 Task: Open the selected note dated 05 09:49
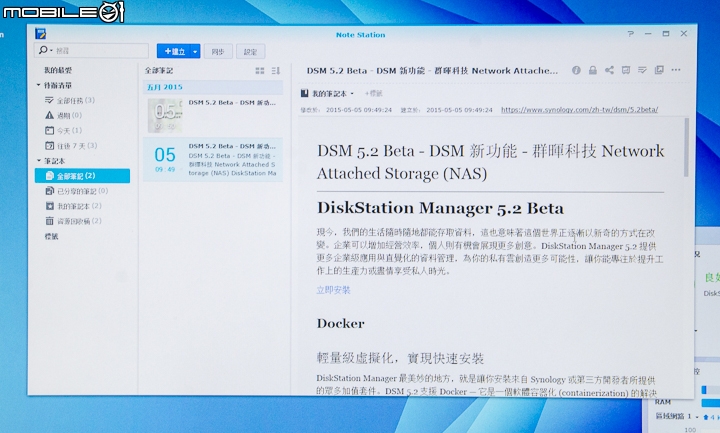213,159
